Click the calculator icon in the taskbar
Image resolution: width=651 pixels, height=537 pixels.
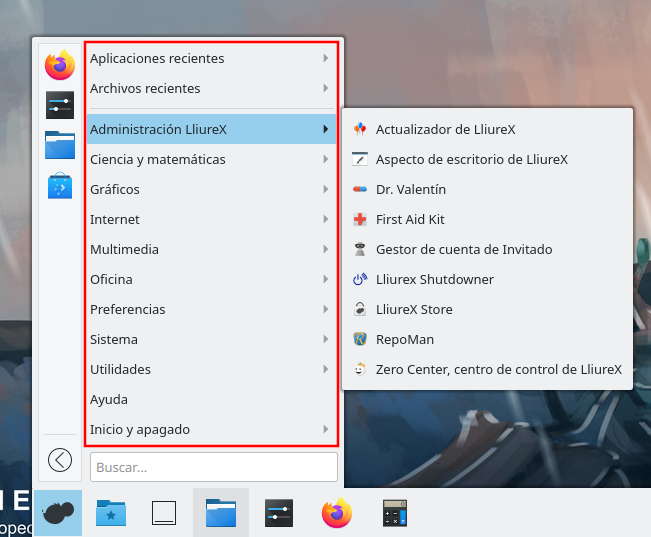point(395,513)
